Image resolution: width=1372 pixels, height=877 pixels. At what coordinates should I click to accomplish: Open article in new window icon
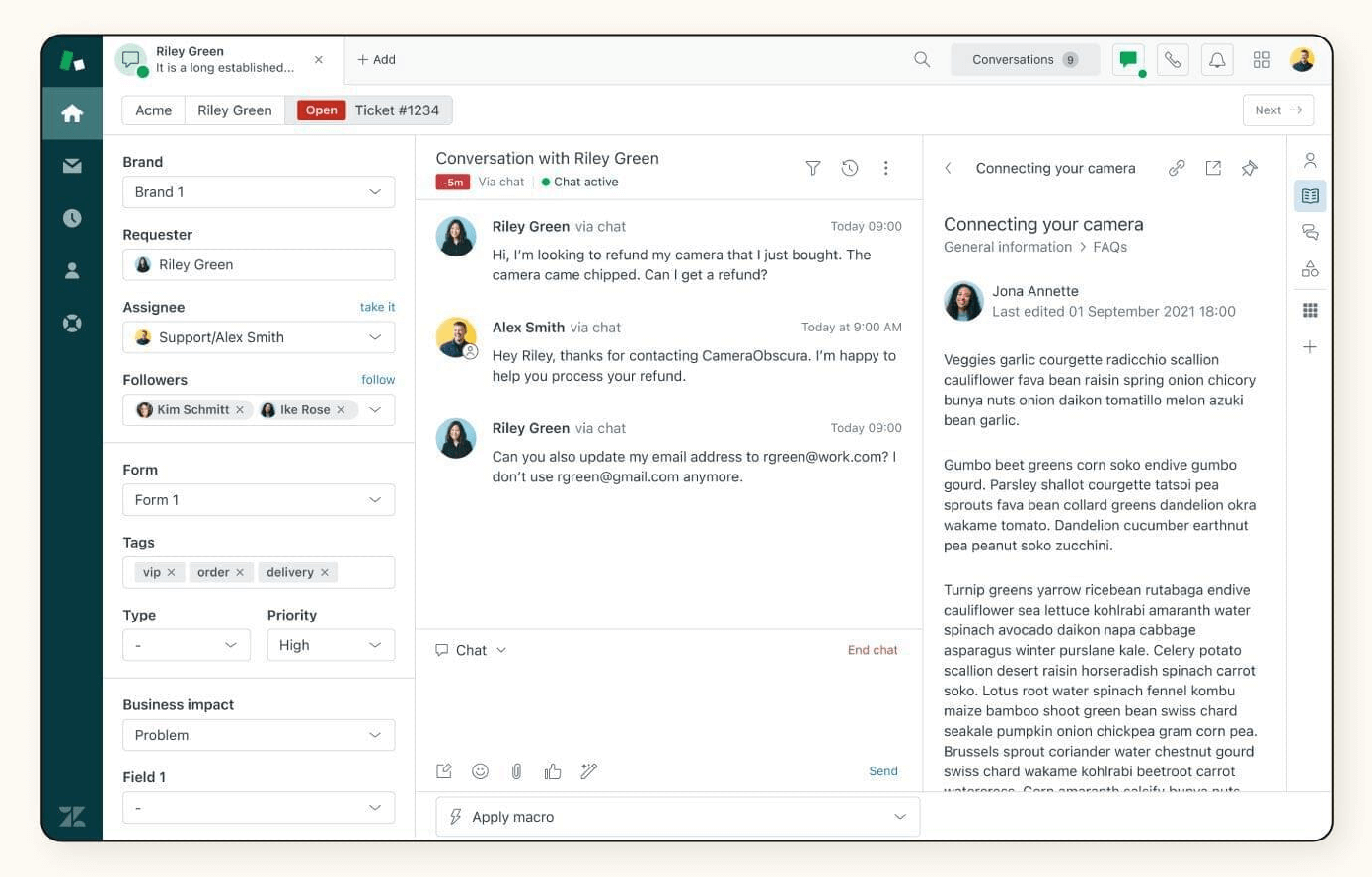[x=1213, y=168]
